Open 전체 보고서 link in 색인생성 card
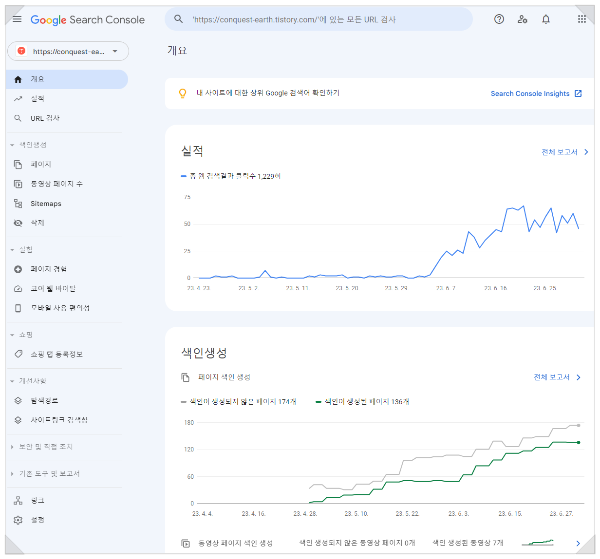 [x=557, y=377]
